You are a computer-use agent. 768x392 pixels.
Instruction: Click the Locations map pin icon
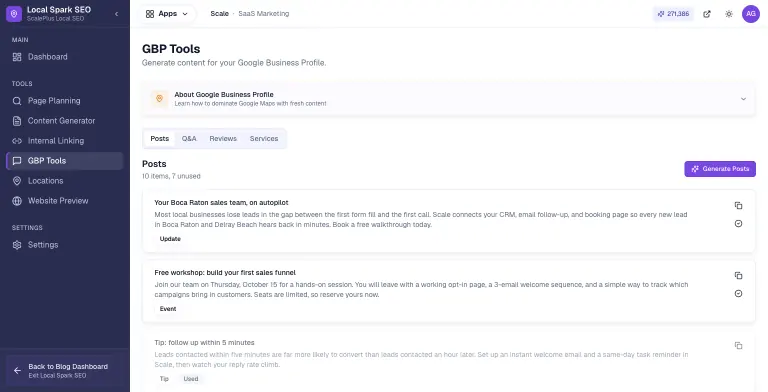[x=17, y=181]
